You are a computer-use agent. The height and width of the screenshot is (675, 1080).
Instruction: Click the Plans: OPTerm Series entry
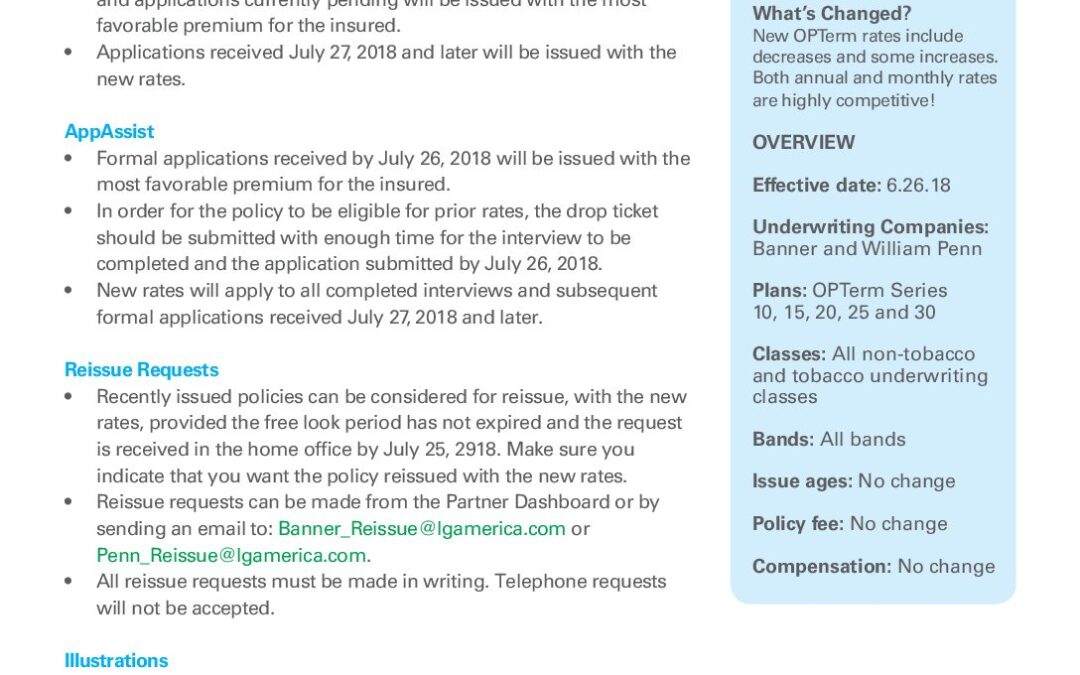pos(849,291)
